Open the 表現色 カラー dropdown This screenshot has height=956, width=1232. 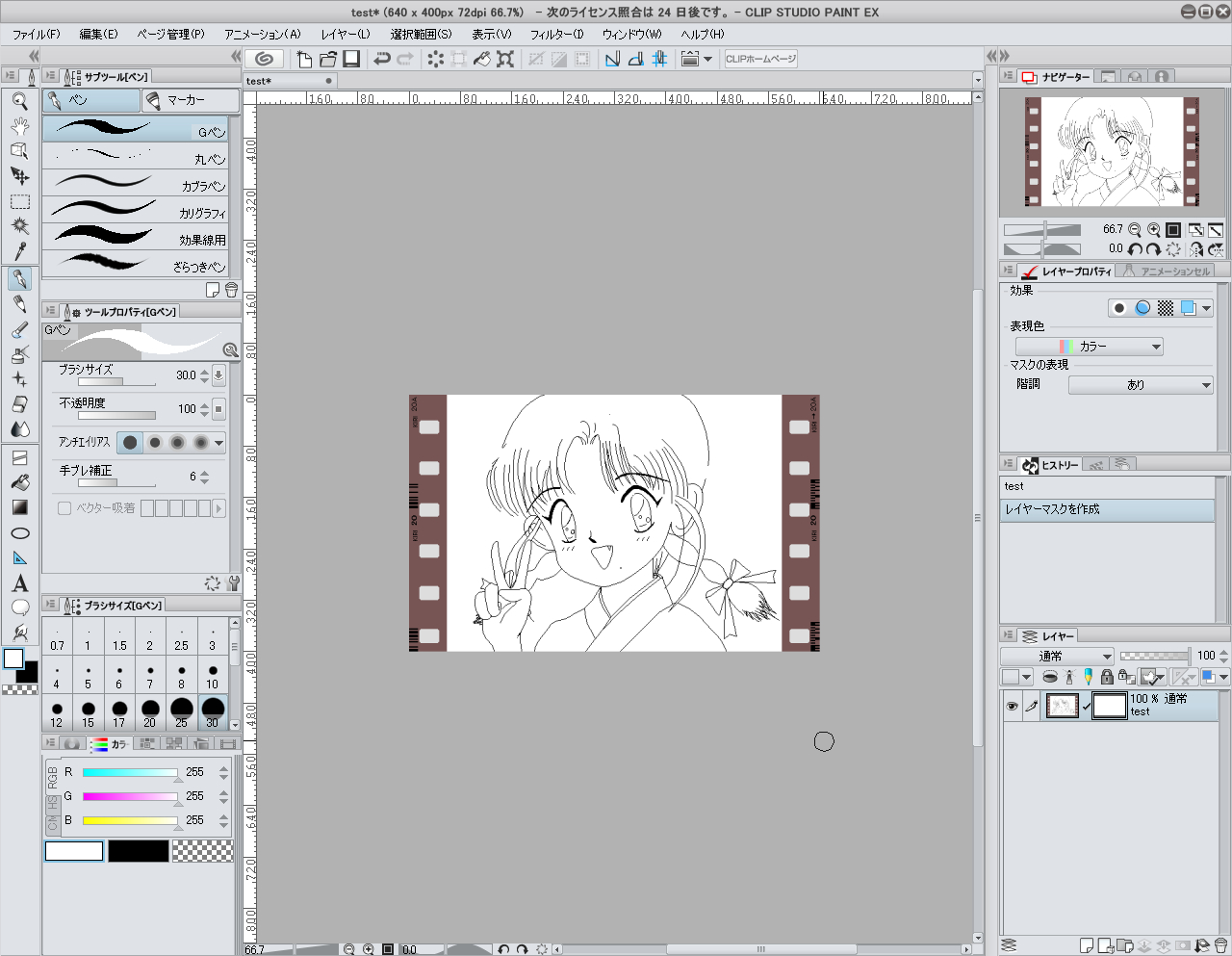[x=1090, y=347]
